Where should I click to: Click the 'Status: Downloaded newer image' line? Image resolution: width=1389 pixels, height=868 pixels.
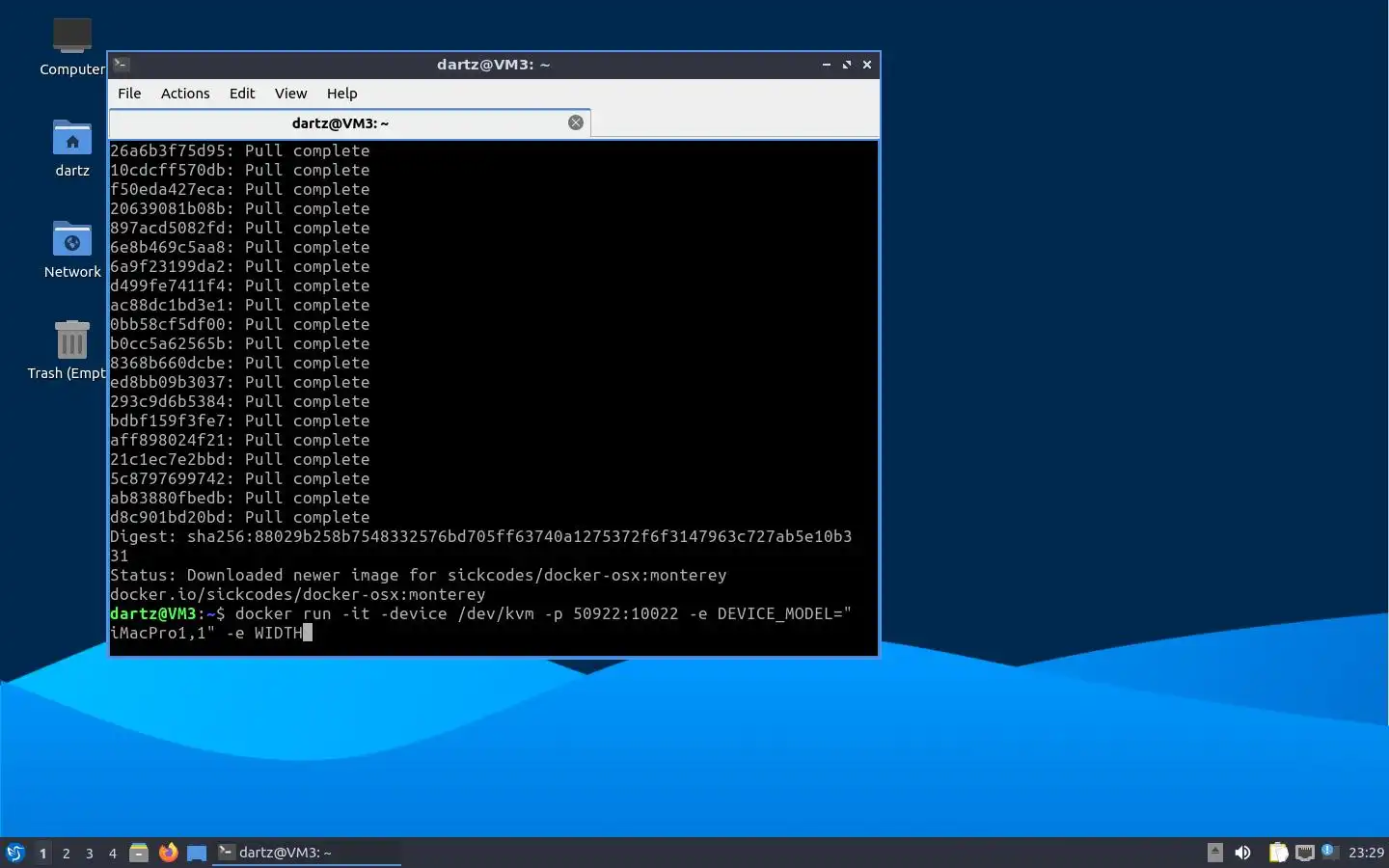pos(418,575)
